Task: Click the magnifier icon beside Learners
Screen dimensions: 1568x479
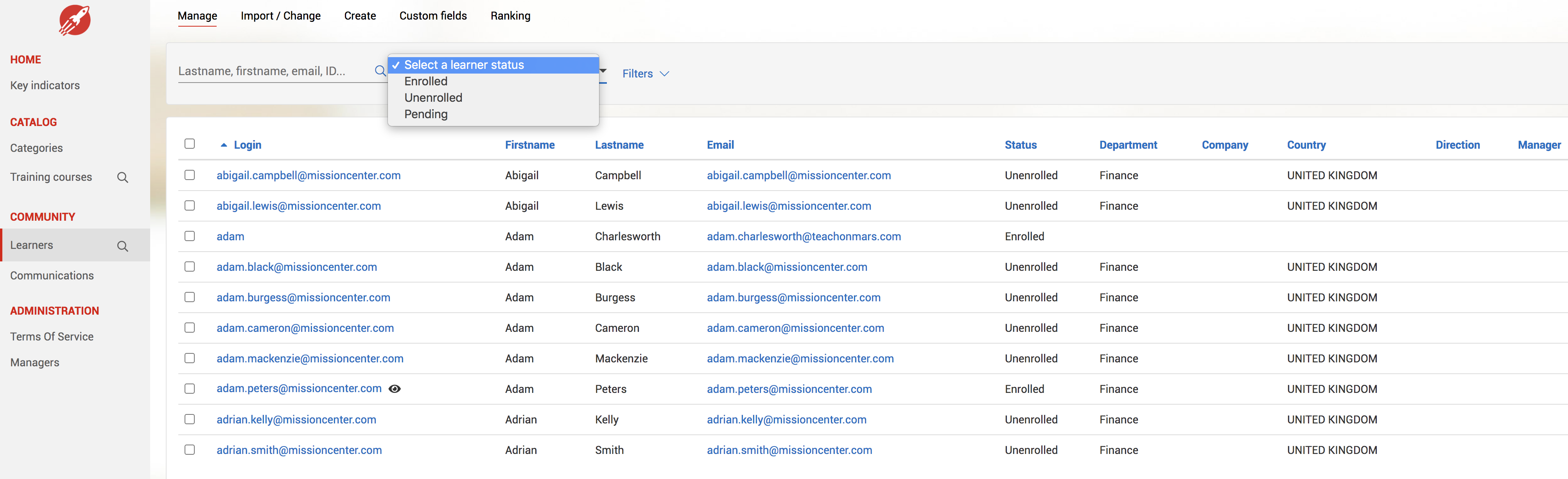Action: click(122, 246)
